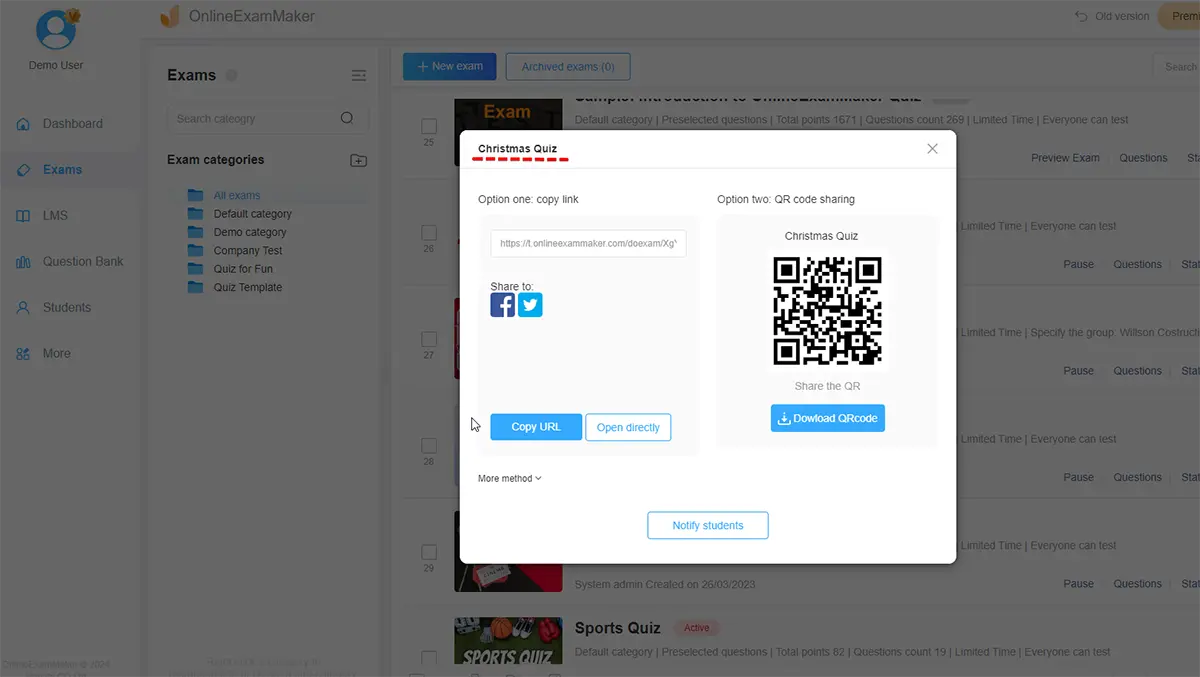
Task: Go to Students in the sidebar
Action: pyautogui.click(x=66, y=308)
